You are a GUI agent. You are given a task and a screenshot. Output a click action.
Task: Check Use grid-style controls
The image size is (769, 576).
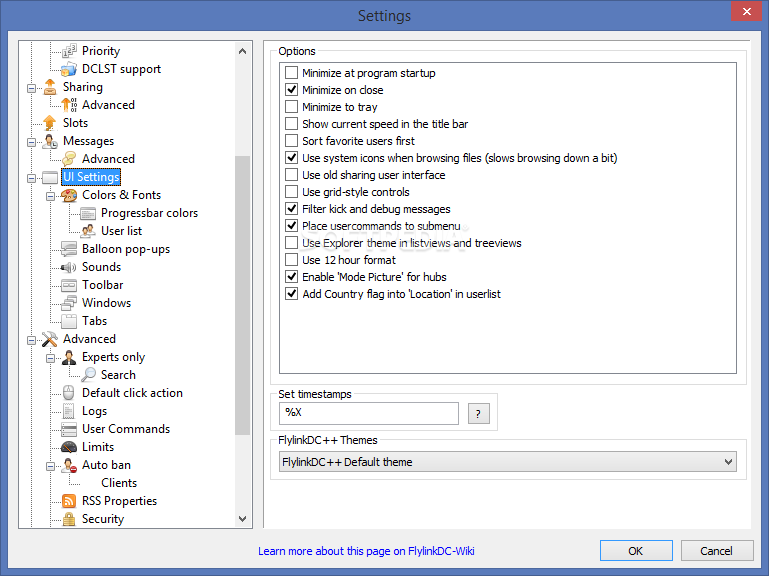coord(291,192)
